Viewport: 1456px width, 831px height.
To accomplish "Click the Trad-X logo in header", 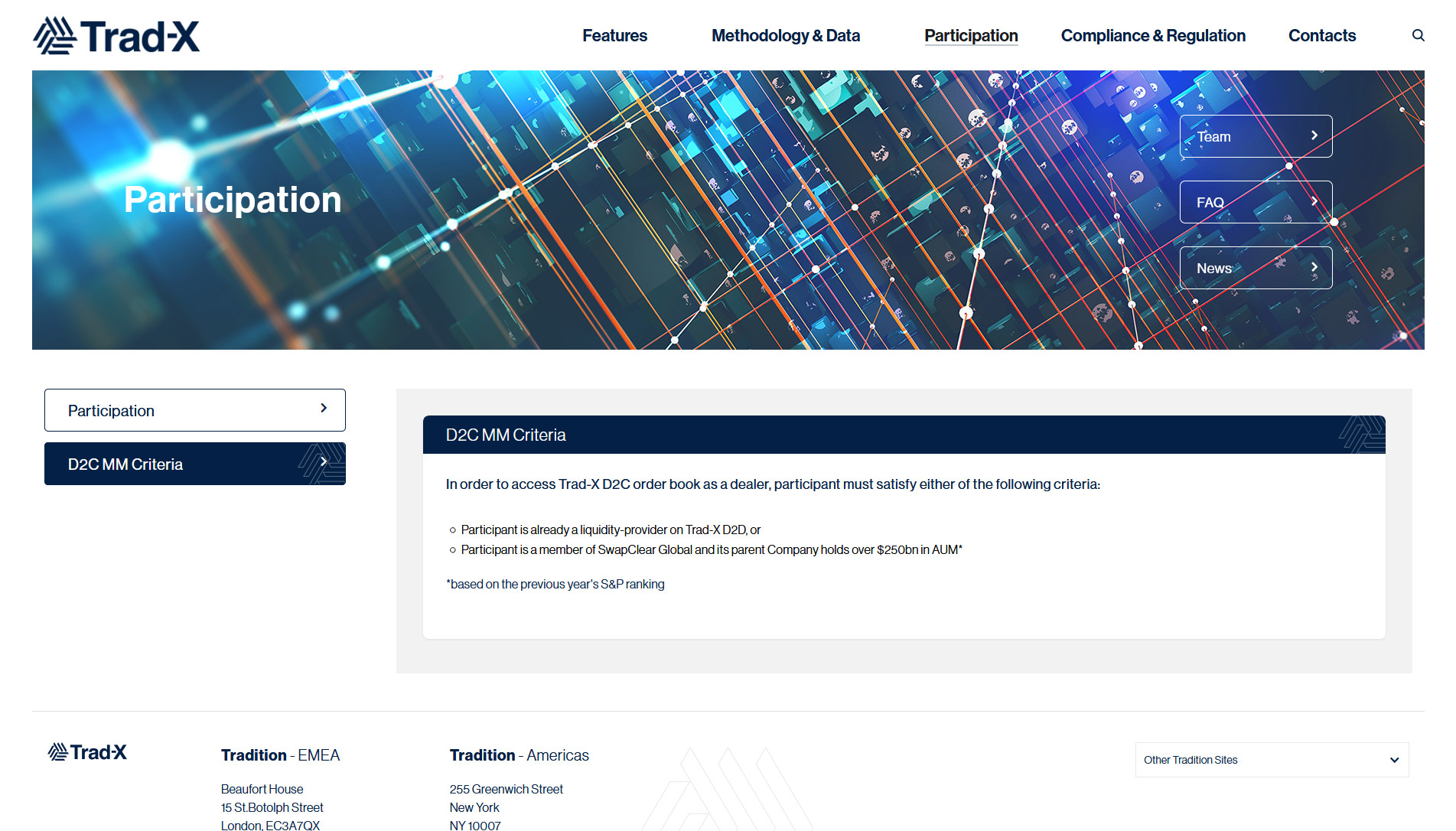I will click(x=116, y=36).
